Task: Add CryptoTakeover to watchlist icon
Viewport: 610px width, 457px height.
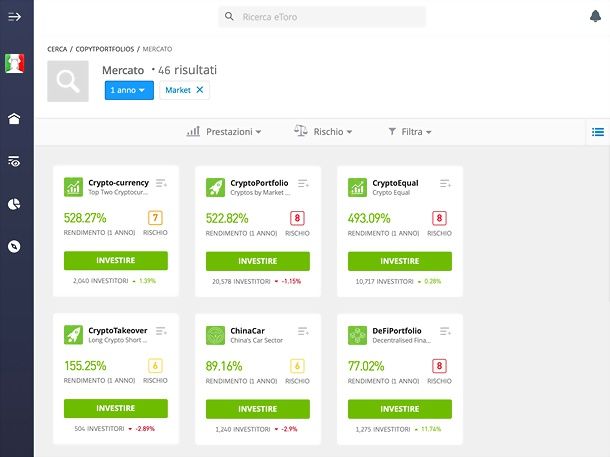Action: [x=161, y=331]
